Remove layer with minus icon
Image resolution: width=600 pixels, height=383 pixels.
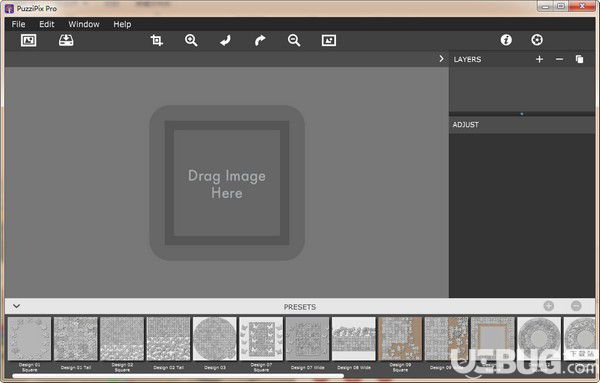coord(559,59)
